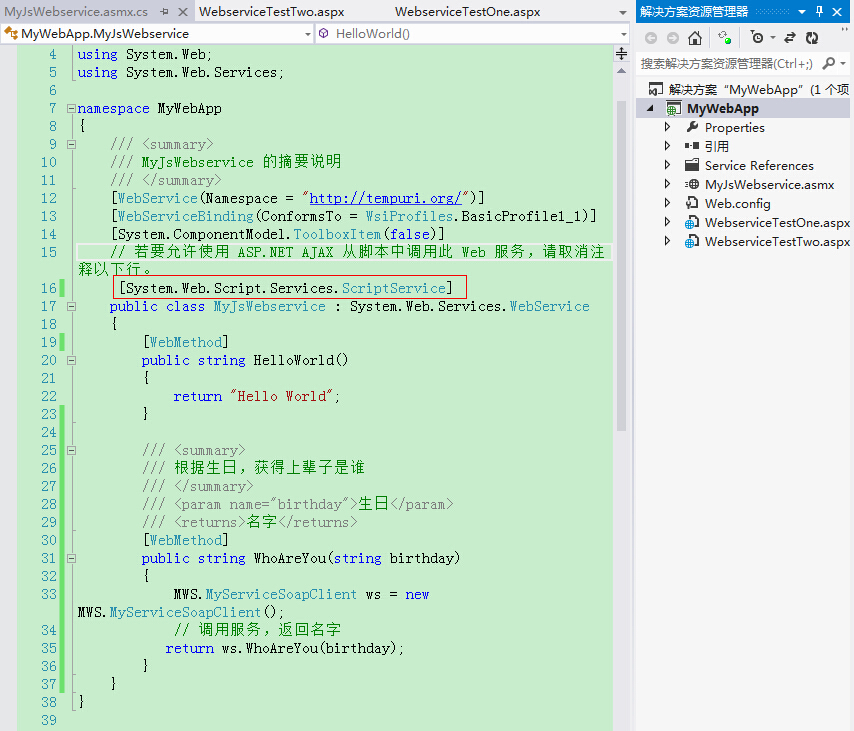Open the pending changes filter dropdown arrow

(773, 38)
